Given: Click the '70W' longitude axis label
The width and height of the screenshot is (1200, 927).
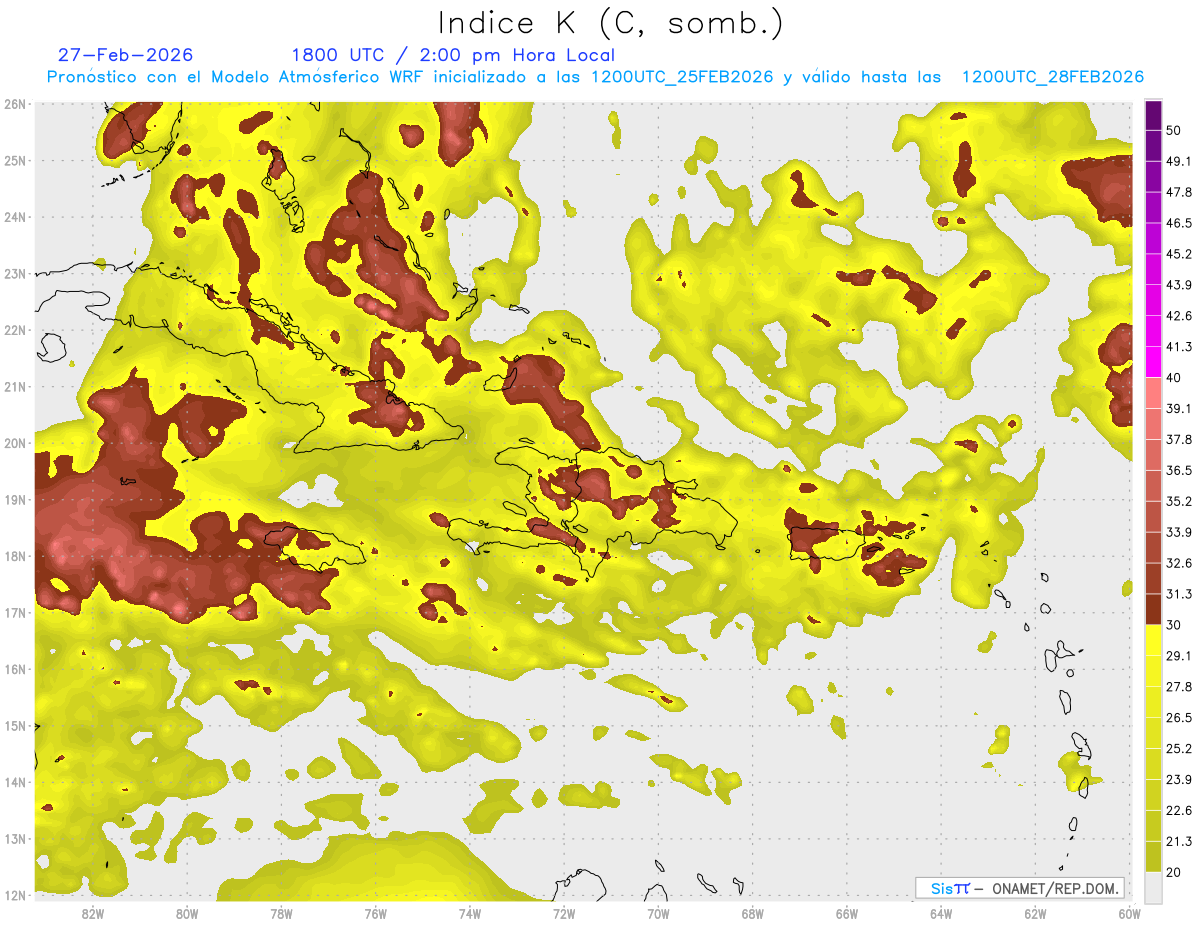Looking at the screenshot, I should [658, 913].
